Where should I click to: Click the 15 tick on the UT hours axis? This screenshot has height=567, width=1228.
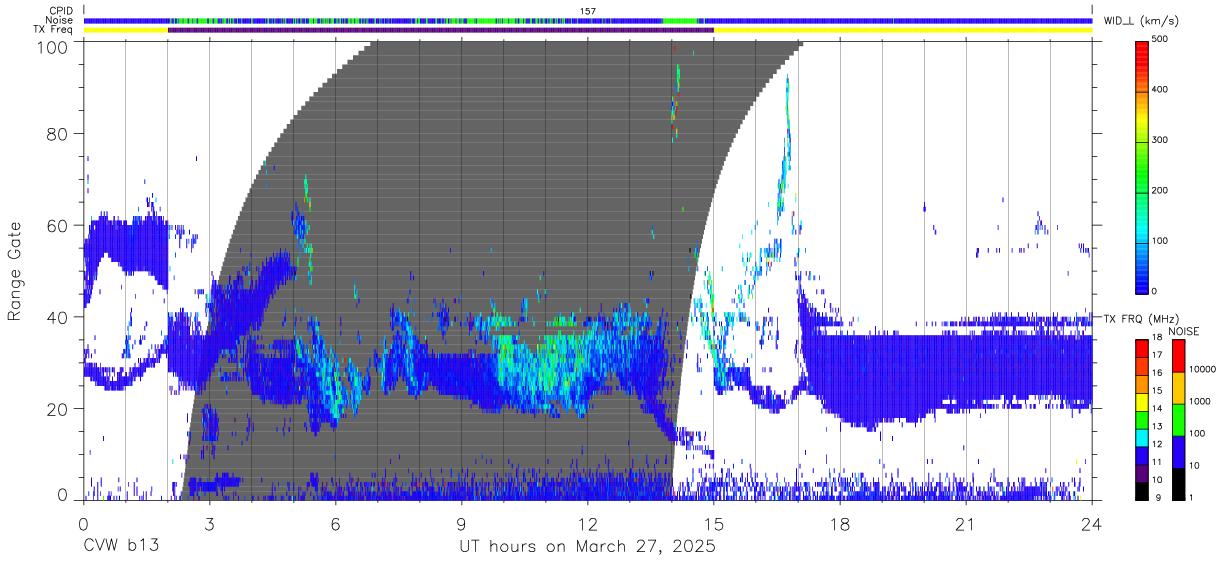[714, 523]
